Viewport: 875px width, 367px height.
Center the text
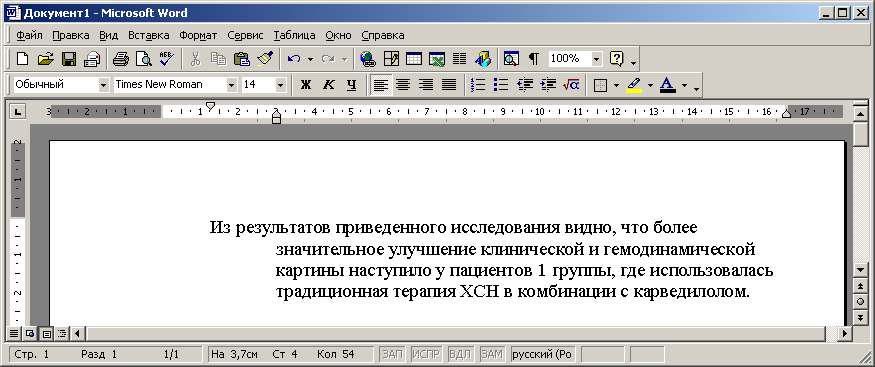[403, 85]
